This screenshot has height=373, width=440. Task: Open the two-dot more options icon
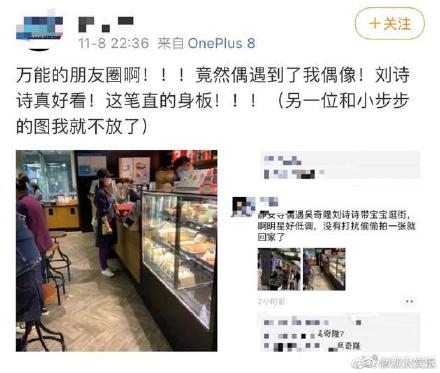point(409,301)
